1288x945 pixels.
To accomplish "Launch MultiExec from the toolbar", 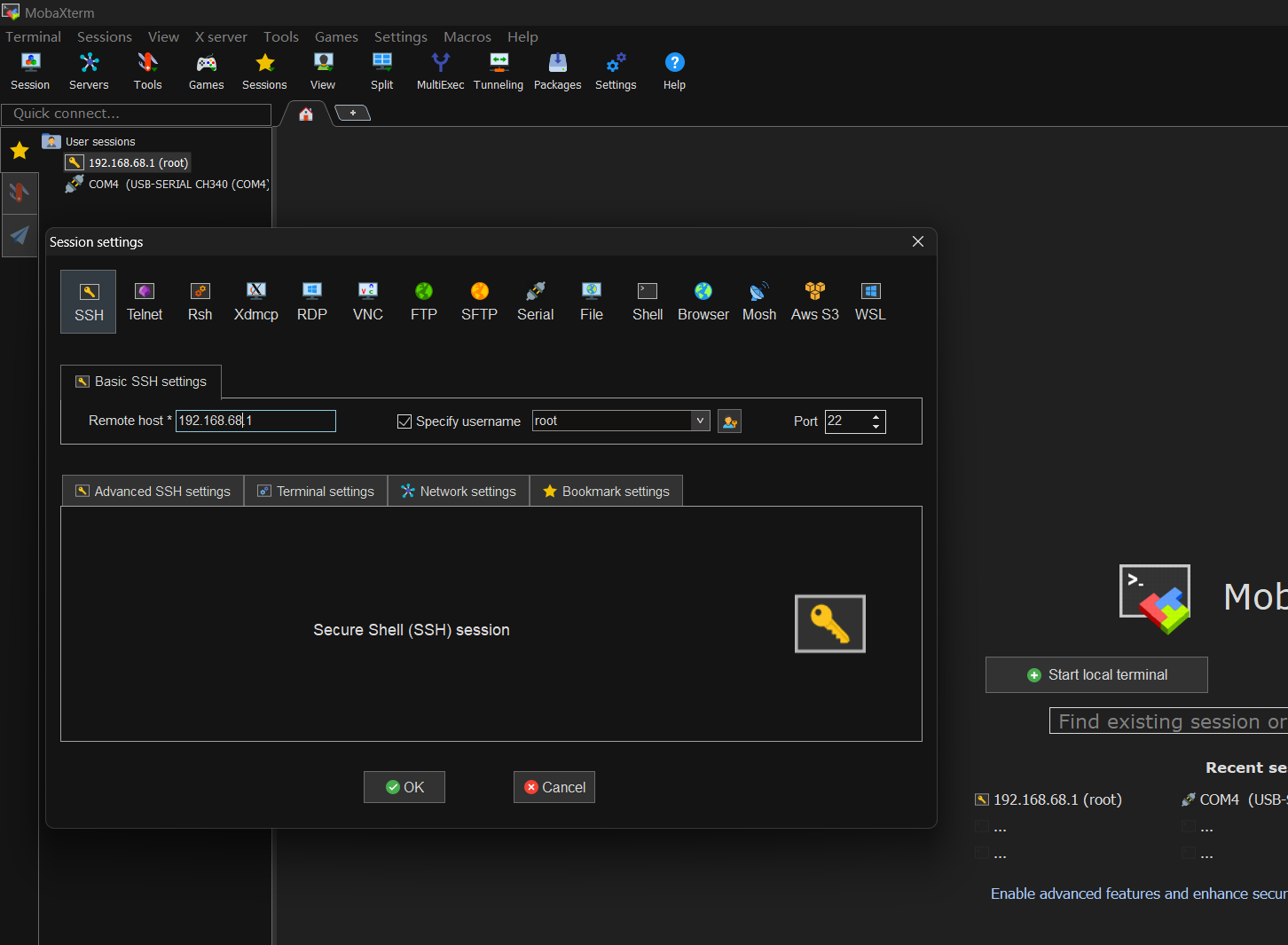I will click(x=440, y=71).
